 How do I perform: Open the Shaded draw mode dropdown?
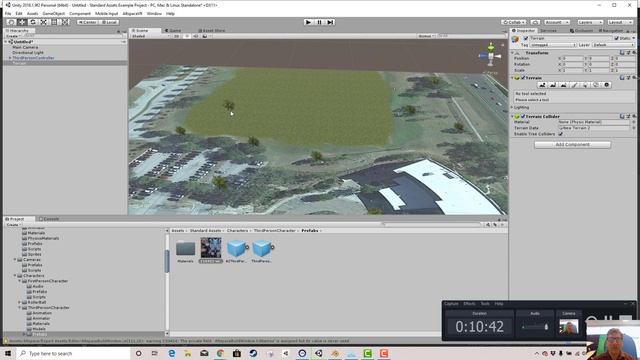(151, 36)
